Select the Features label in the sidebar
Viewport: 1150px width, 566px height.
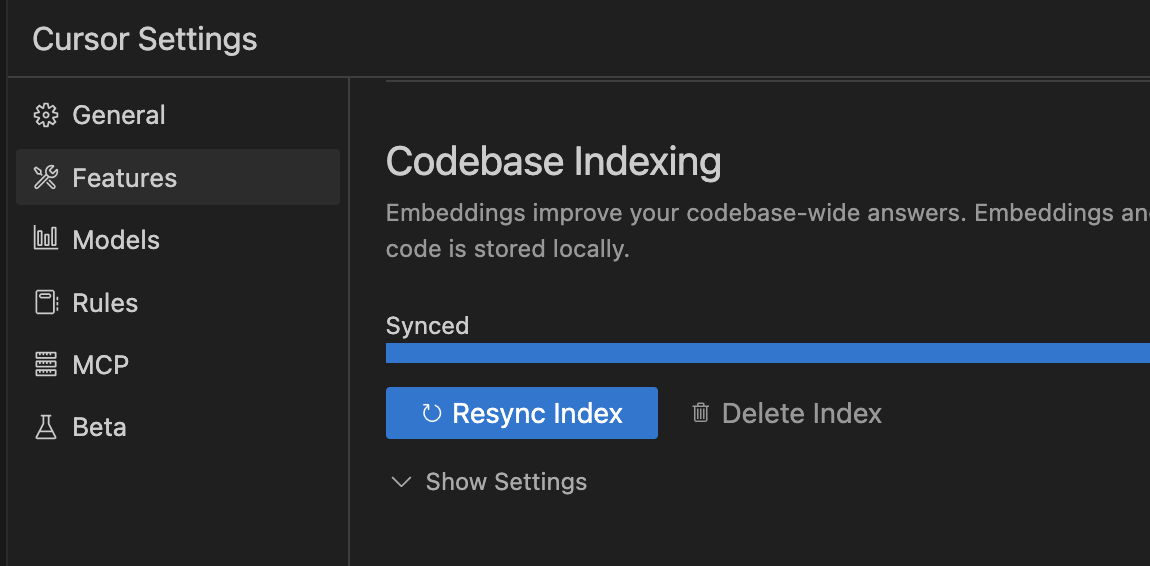(125, 177)
